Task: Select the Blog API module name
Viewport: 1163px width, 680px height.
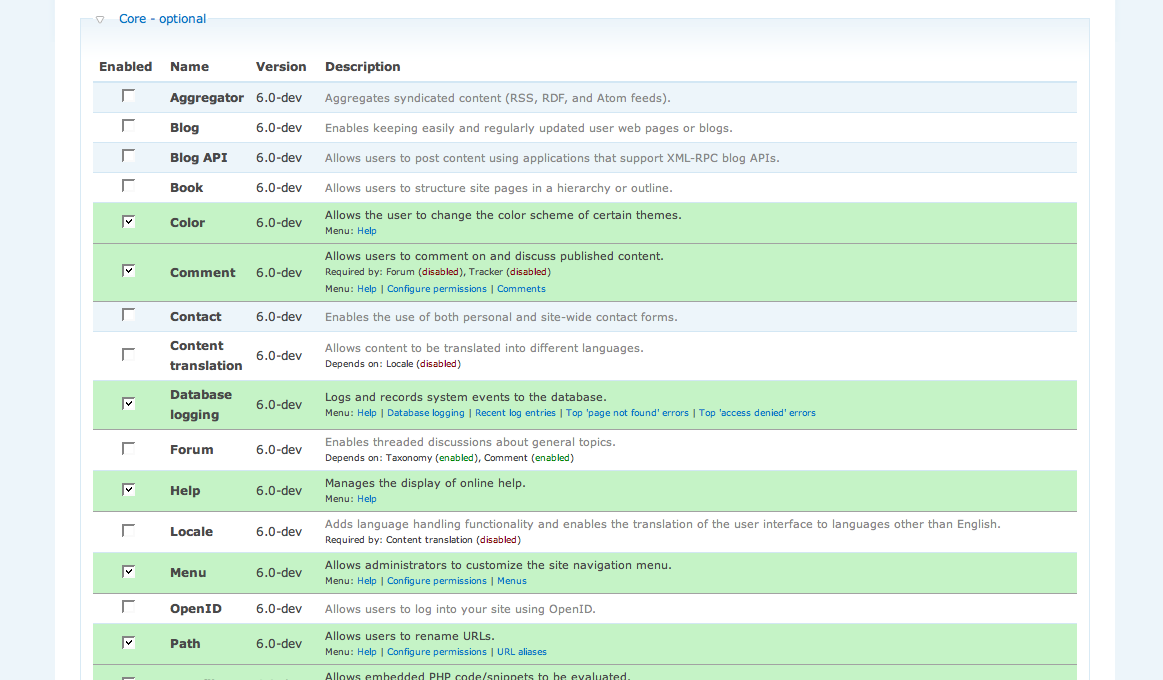Action: (x=199, y=157)
